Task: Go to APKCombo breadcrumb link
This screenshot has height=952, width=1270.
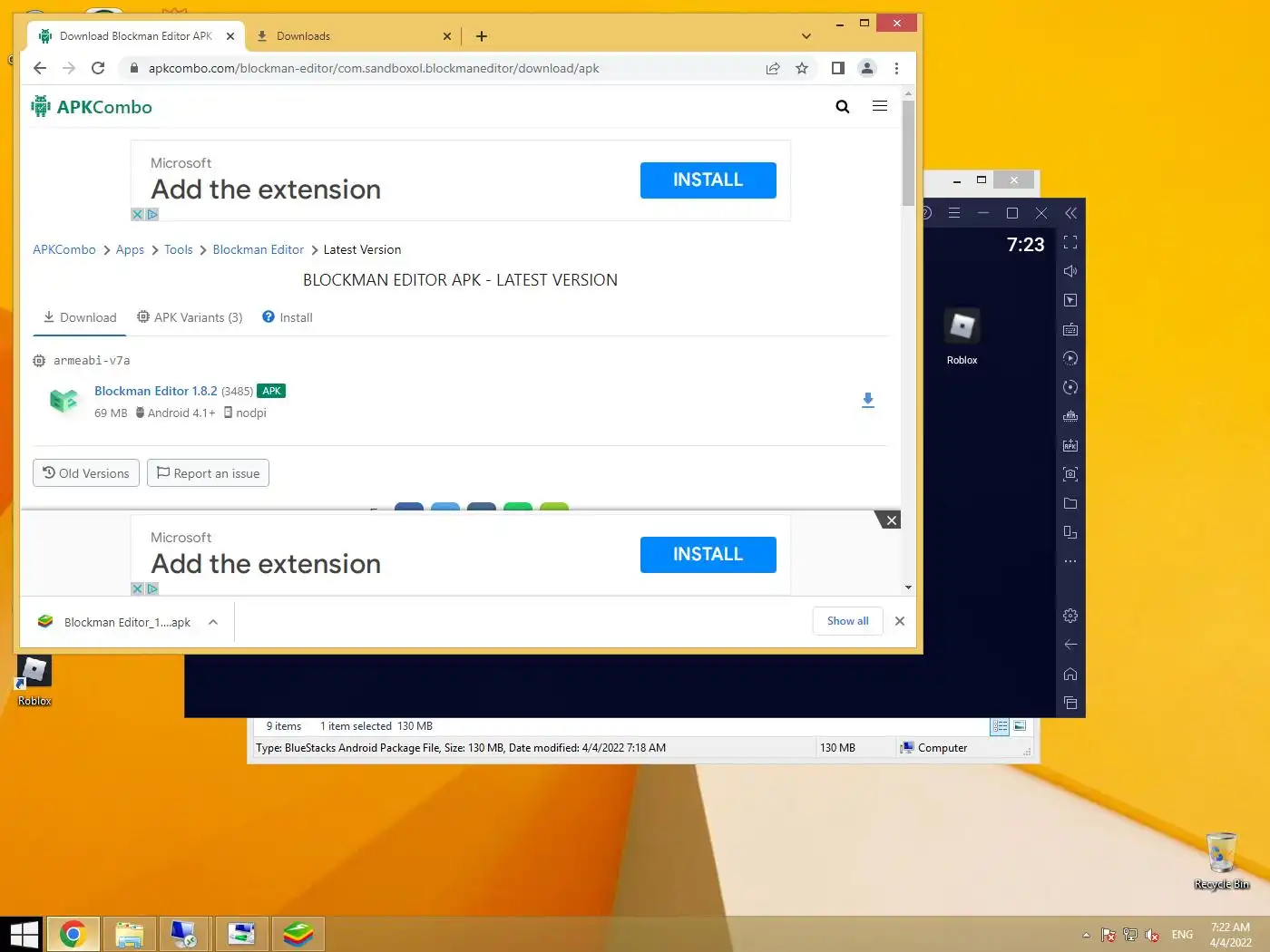Action: 64,249
